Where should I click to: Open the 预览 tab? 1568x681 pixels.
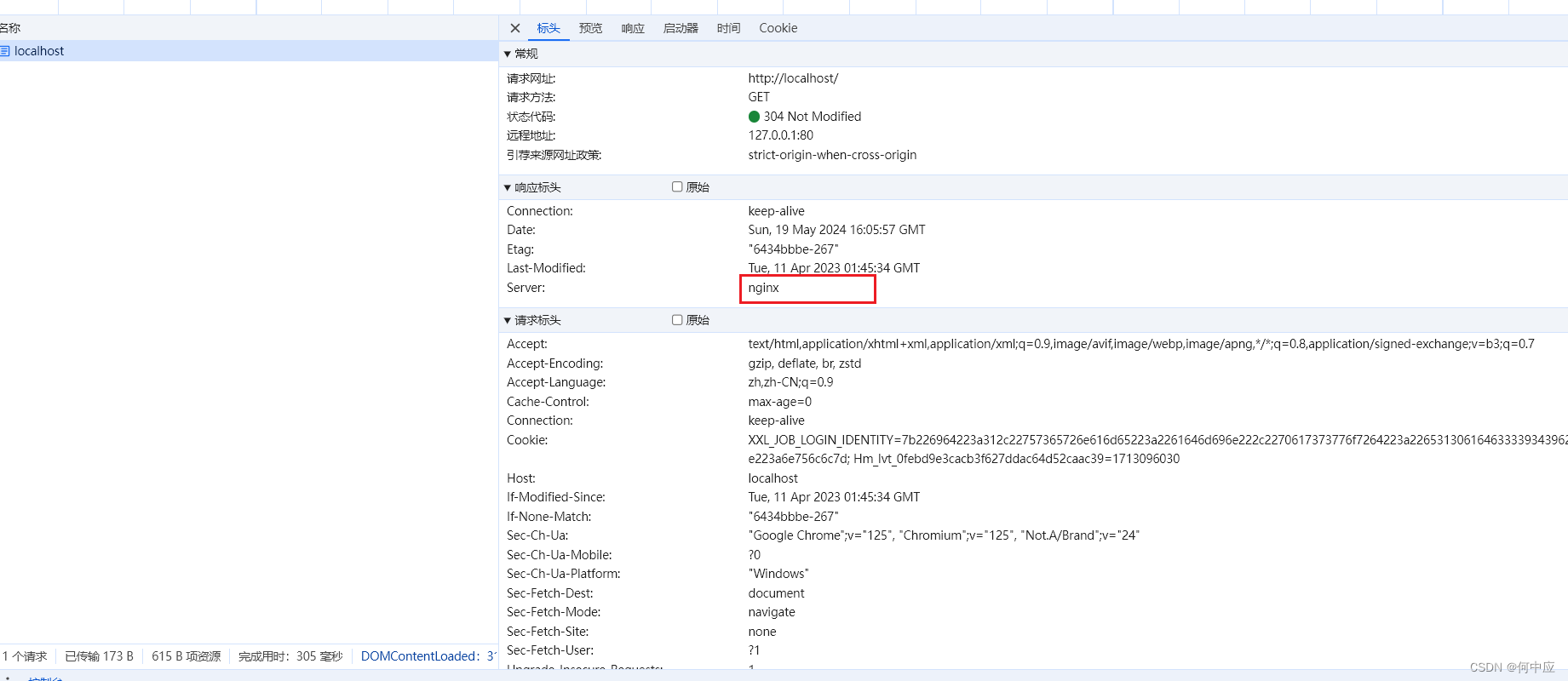coord(590,28)
